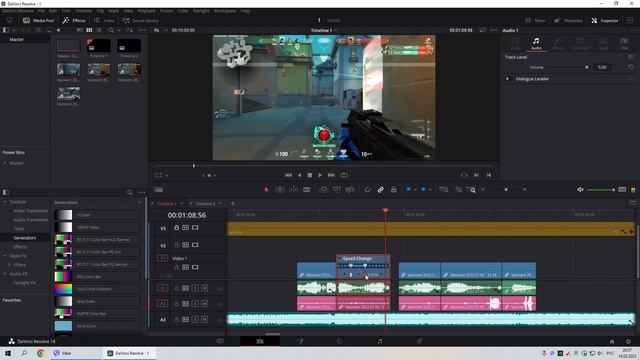Mute monitor with the speaker icon
This screenshot has width=640, height=360.
click(580, 189)
